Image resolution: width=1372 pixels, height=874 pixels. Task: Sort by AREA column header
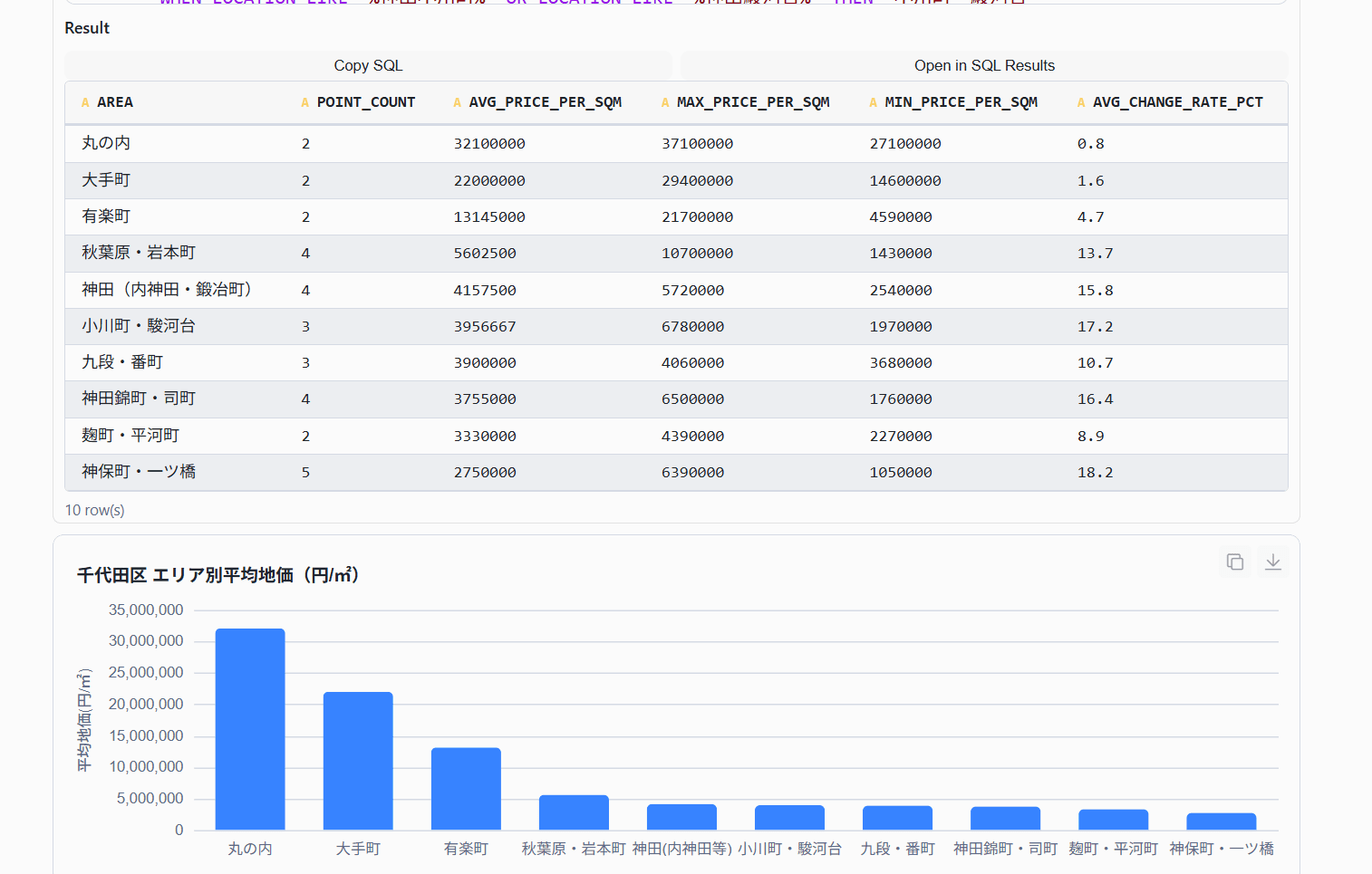point(115,102)
